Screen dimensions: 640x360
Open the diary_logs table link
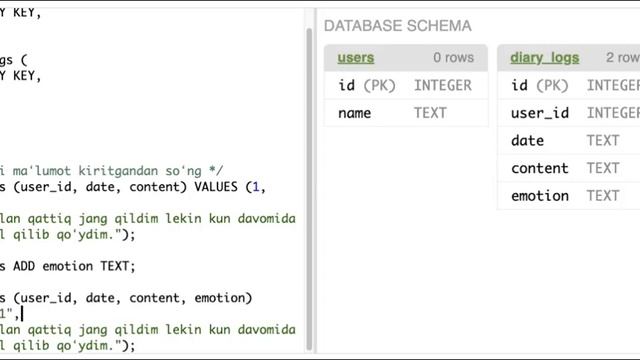coord(544,58)
